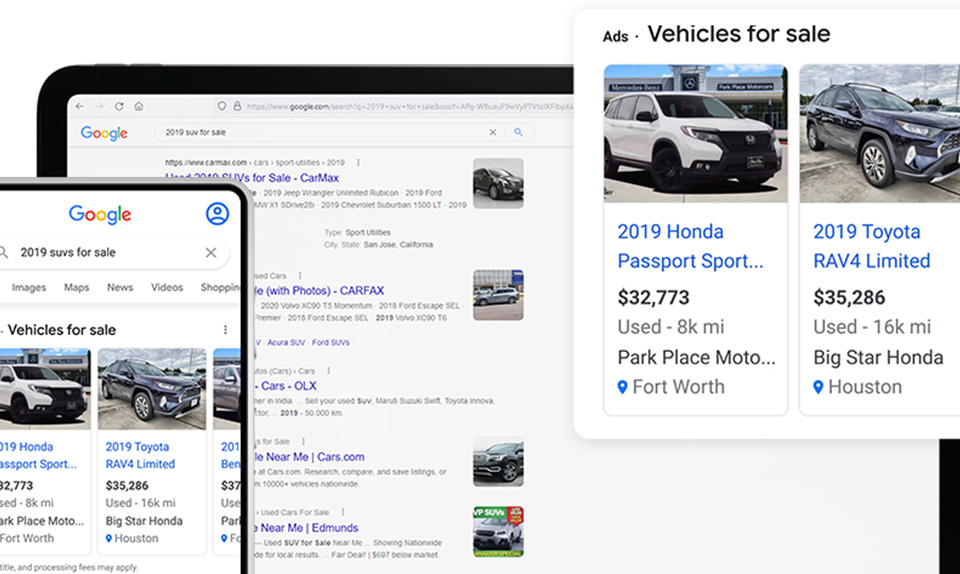
Task: Click the Cars.com result thumbnail
Action: coord(498,461)
